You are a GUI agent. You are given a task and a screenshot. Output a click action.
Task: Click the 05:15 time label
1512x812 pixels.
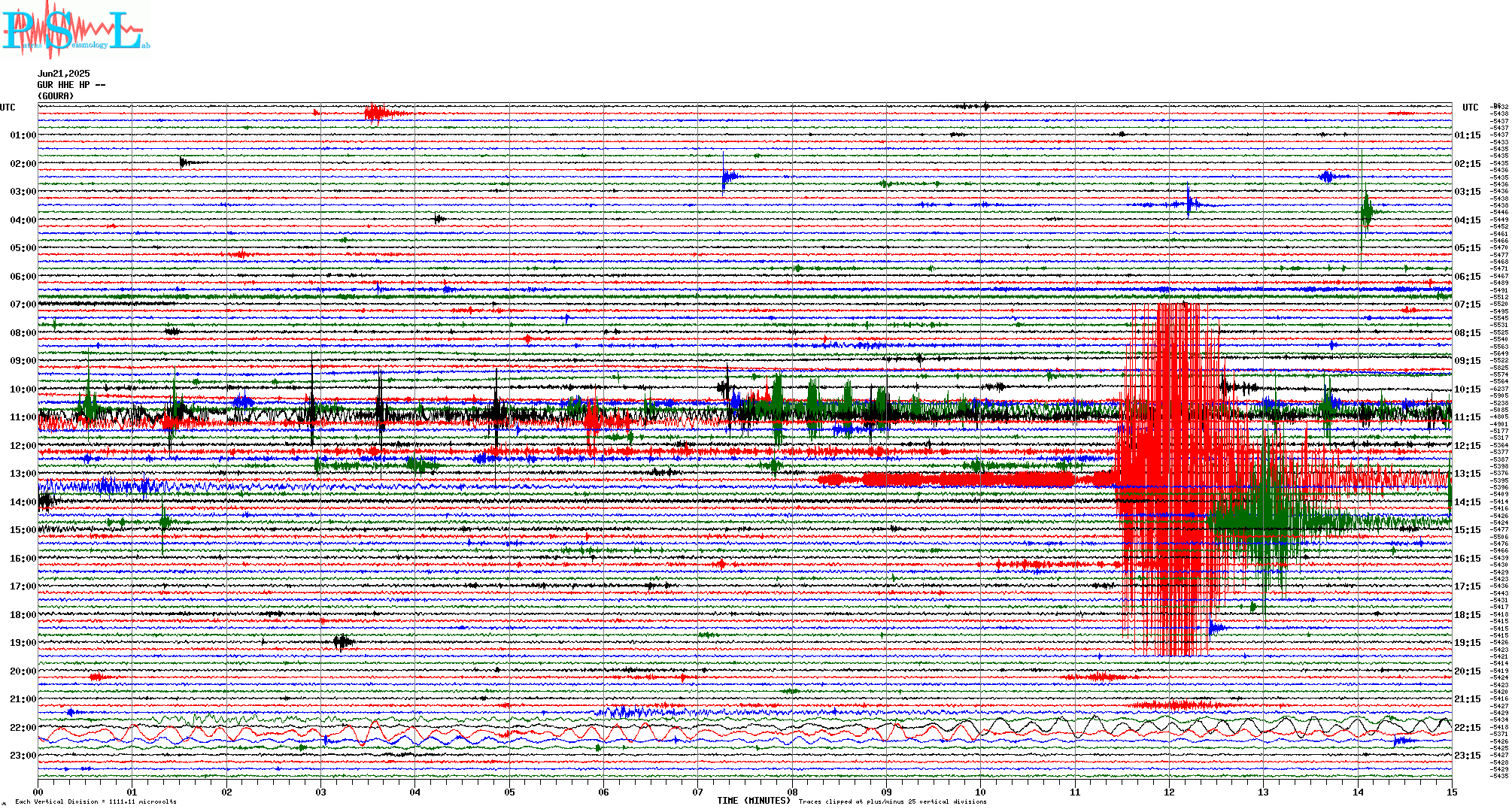(1468, 248)
